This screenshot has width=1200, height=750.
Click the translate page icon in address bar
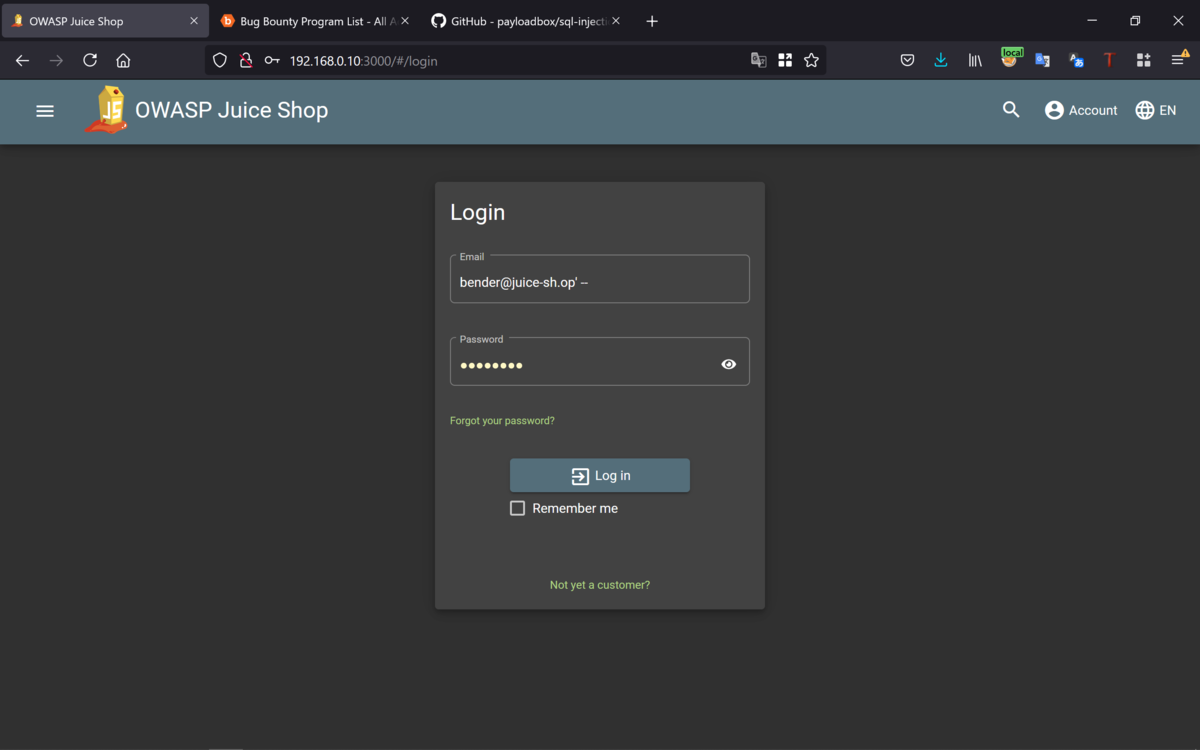coord(759,60)
